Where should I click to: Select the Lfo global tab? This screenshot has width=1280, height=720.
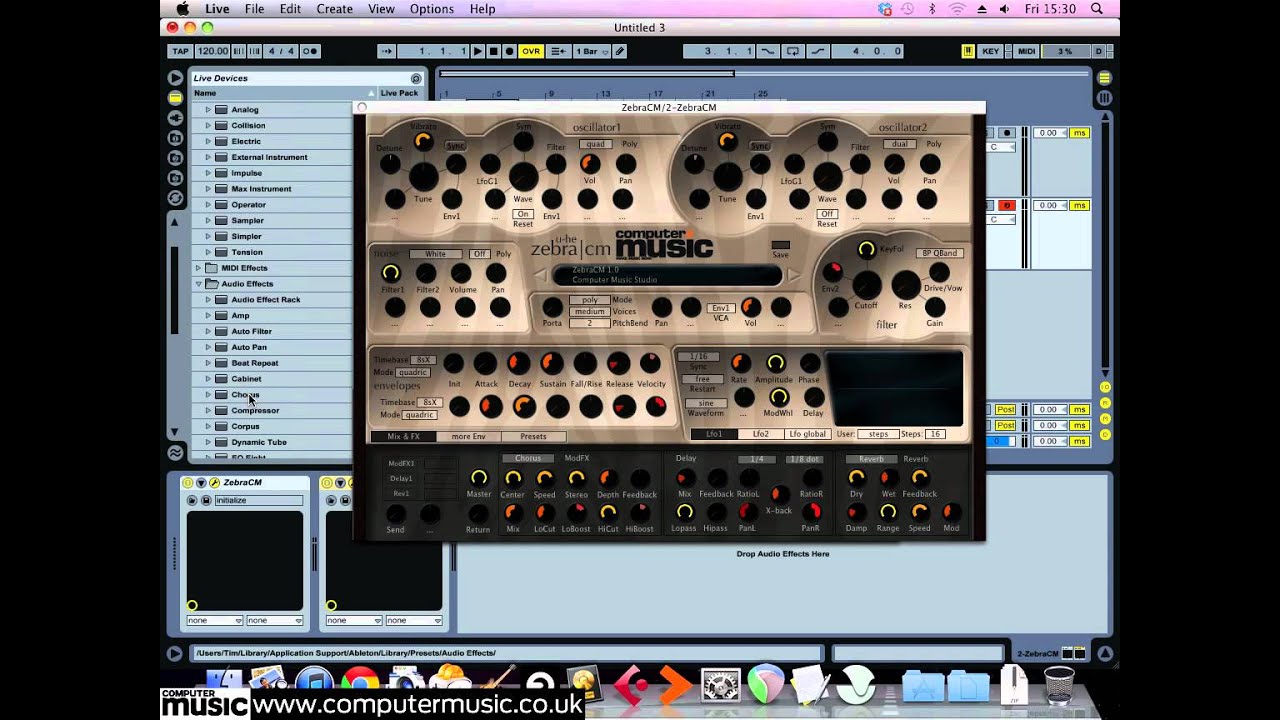click(x=808, y=434)
